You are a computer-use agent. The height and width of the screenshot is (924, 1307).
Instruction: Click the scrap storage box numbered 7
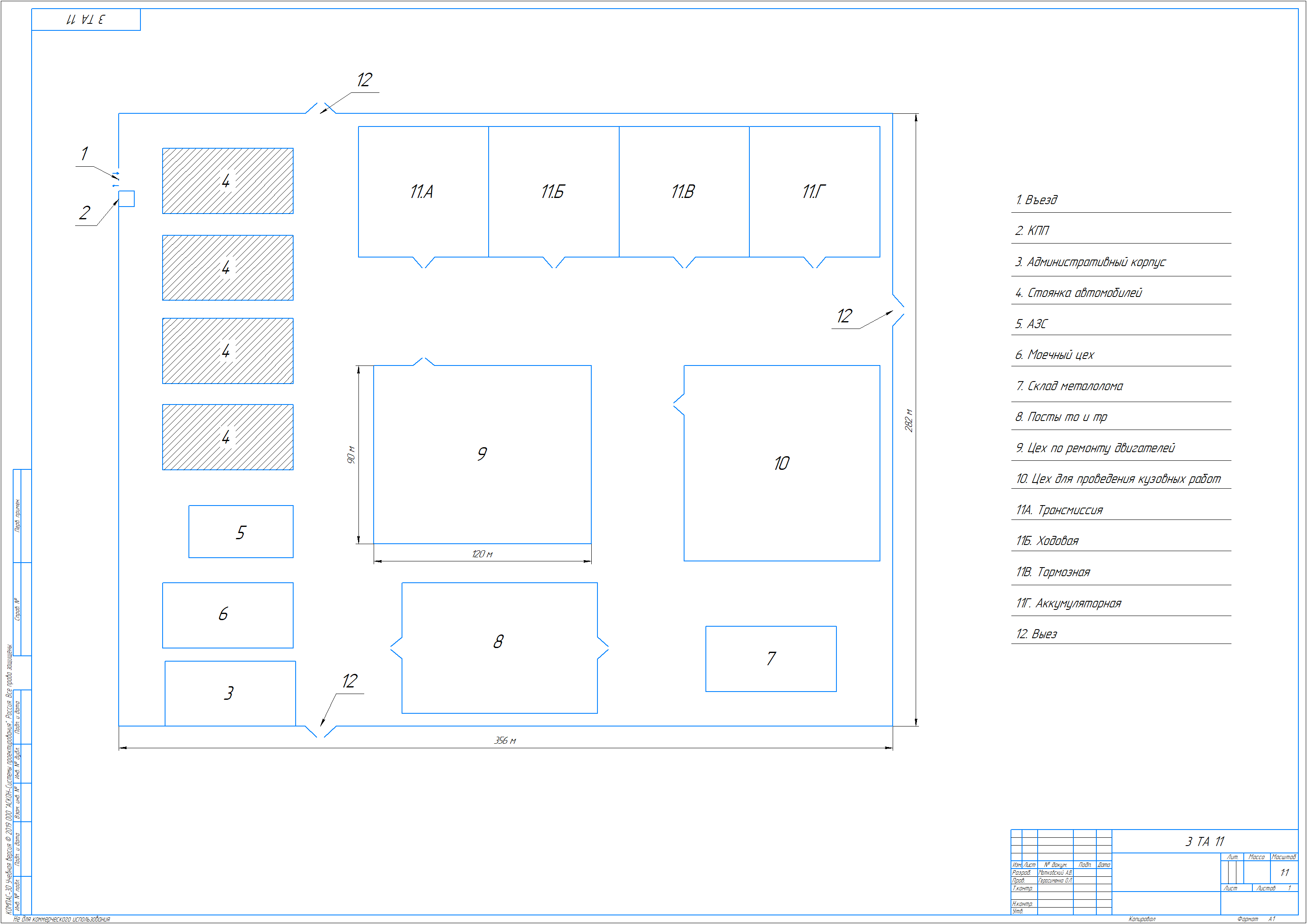tap(771, 659)
